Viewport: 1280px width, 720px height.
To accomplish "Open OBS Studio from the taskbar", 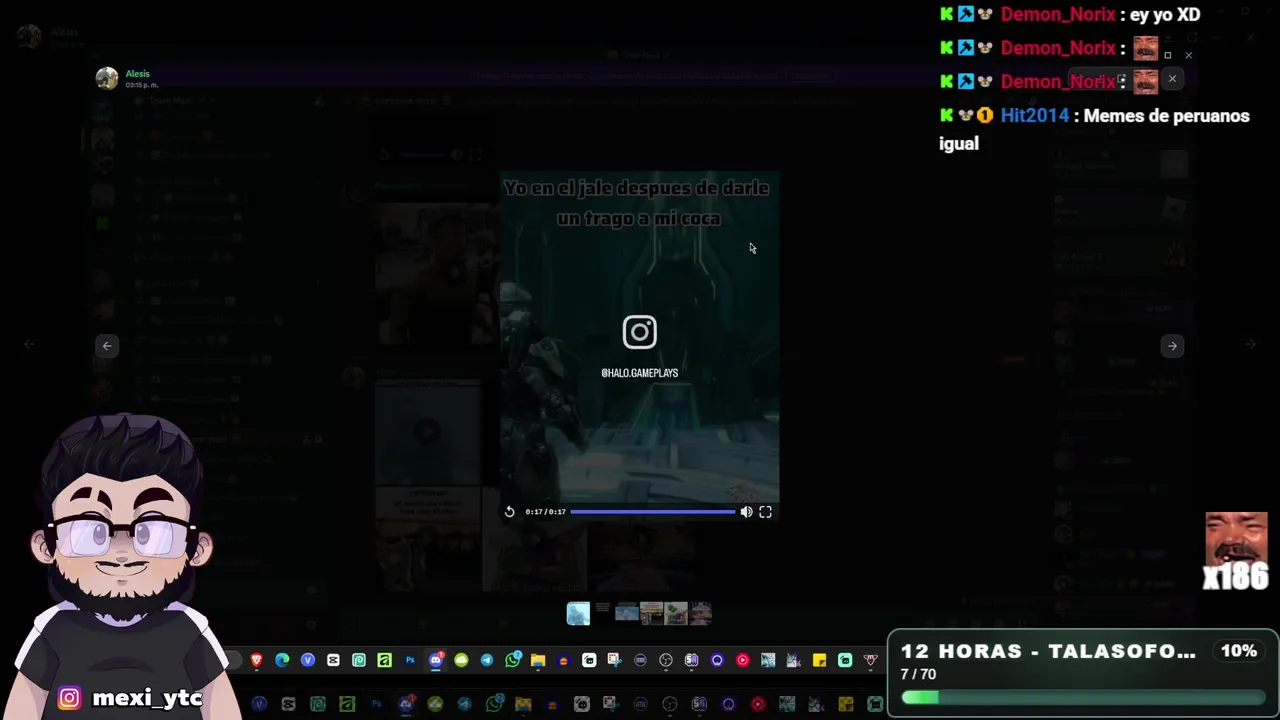I will click(x=665, y=660).
